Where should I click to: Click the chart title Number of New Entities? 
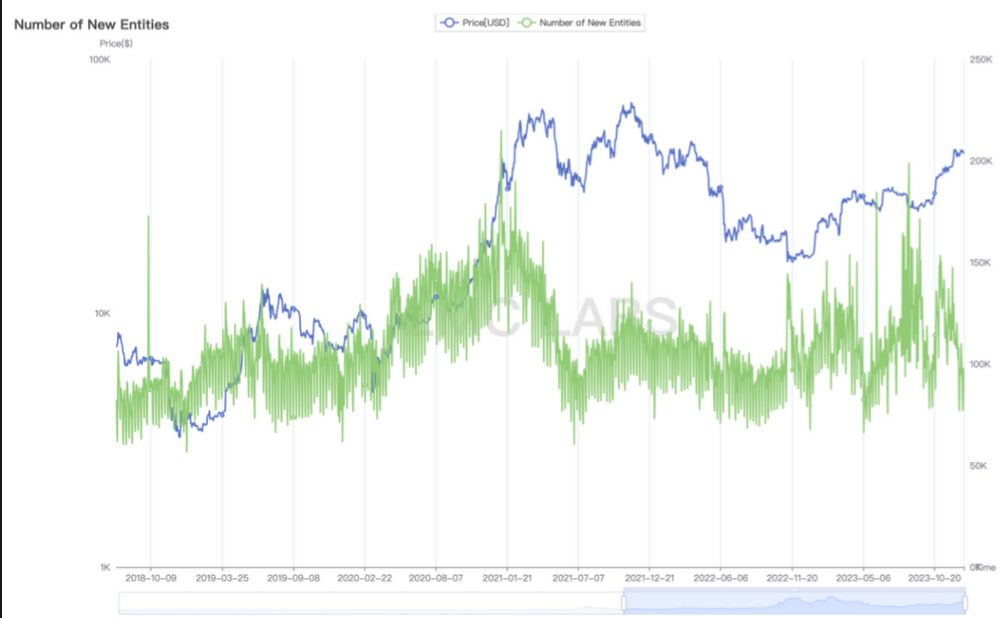coord(91,24)
